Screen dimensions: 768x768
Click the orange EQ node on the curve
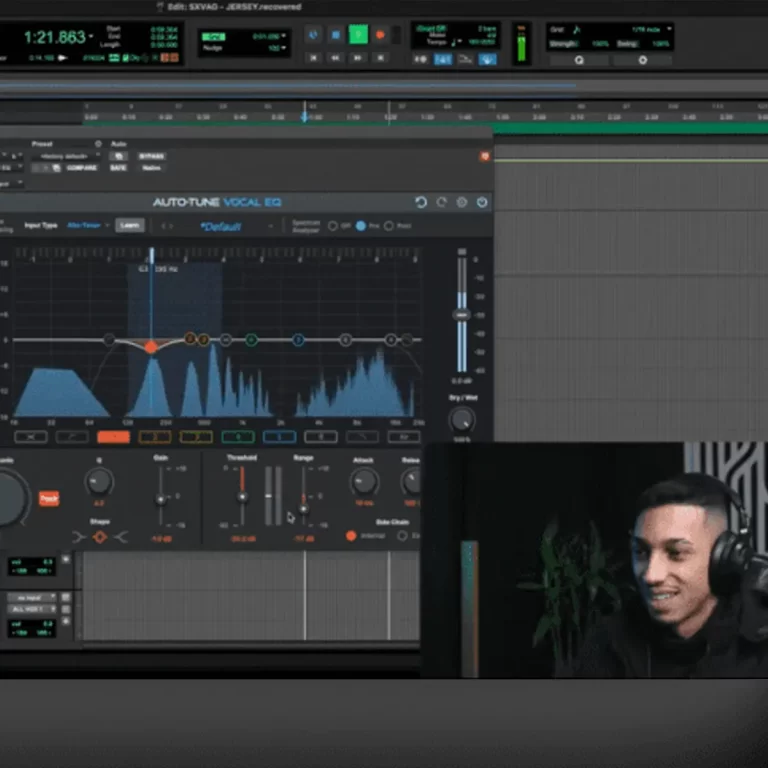tap(151, 347)
